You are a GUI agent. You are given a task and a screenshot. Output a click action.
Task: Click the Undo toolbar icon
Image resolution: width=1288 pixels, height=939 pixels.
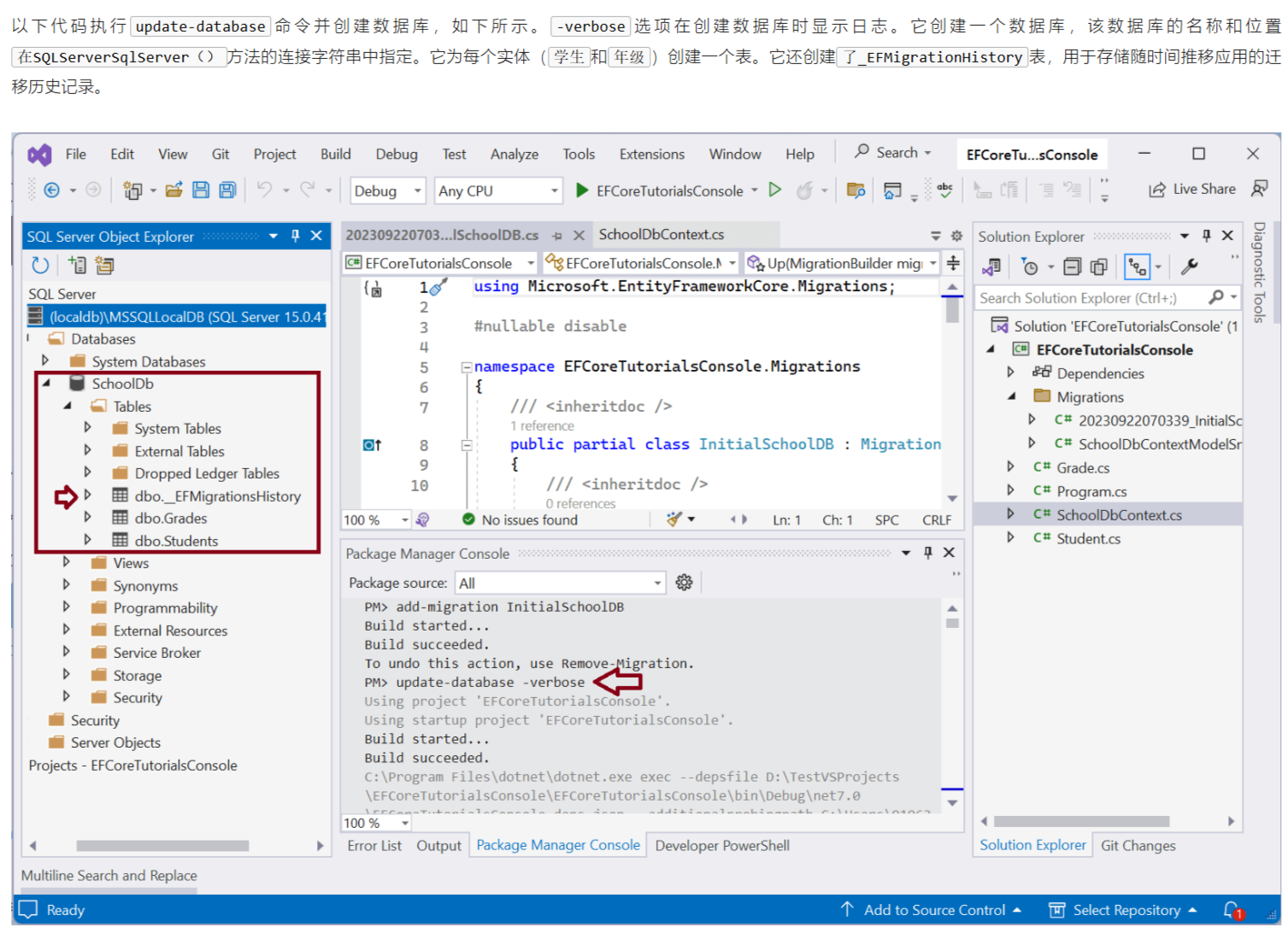[265, 190]
